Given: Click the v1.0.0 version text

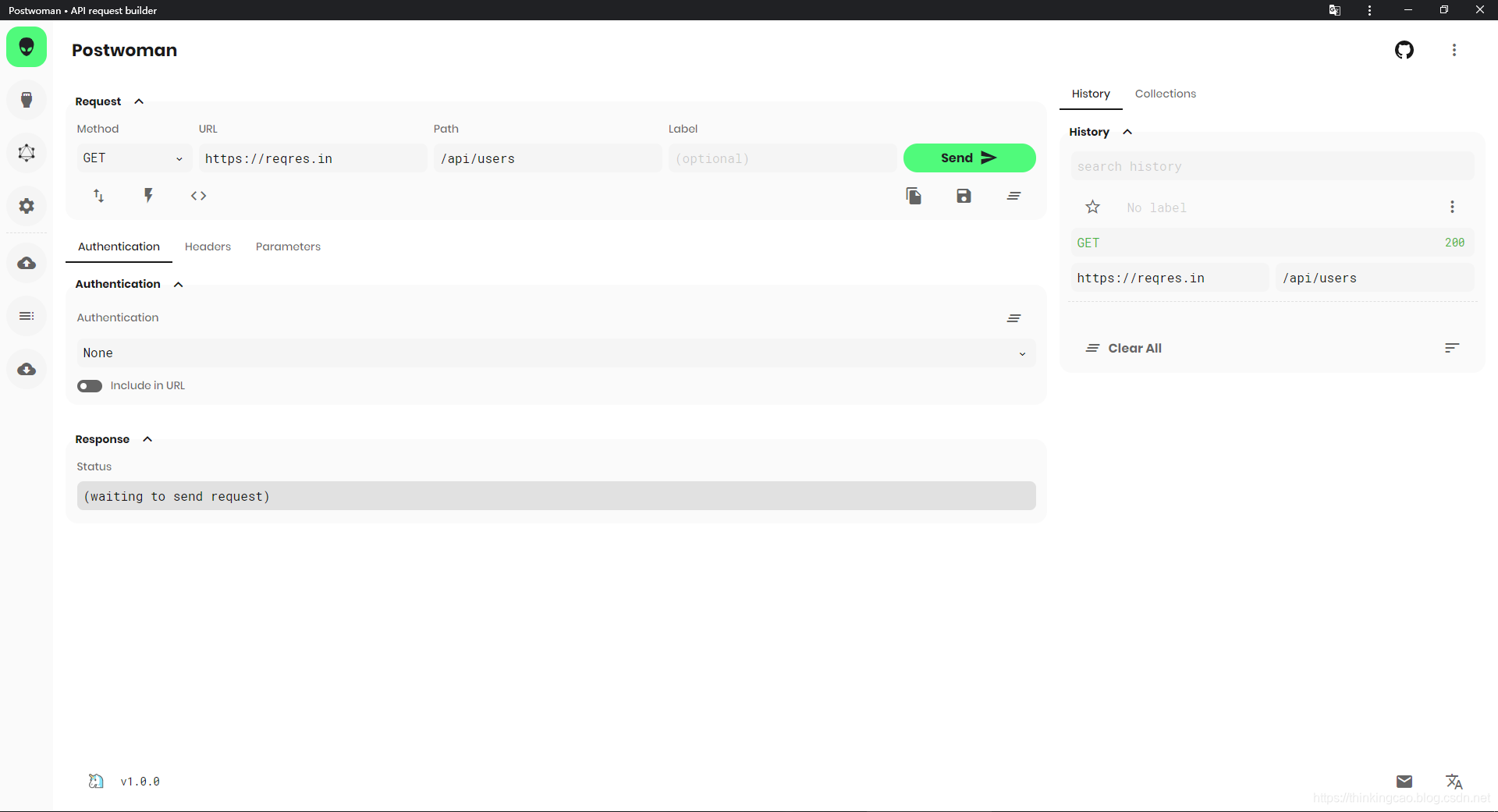Looking at the screenshot, I should 140,782.
